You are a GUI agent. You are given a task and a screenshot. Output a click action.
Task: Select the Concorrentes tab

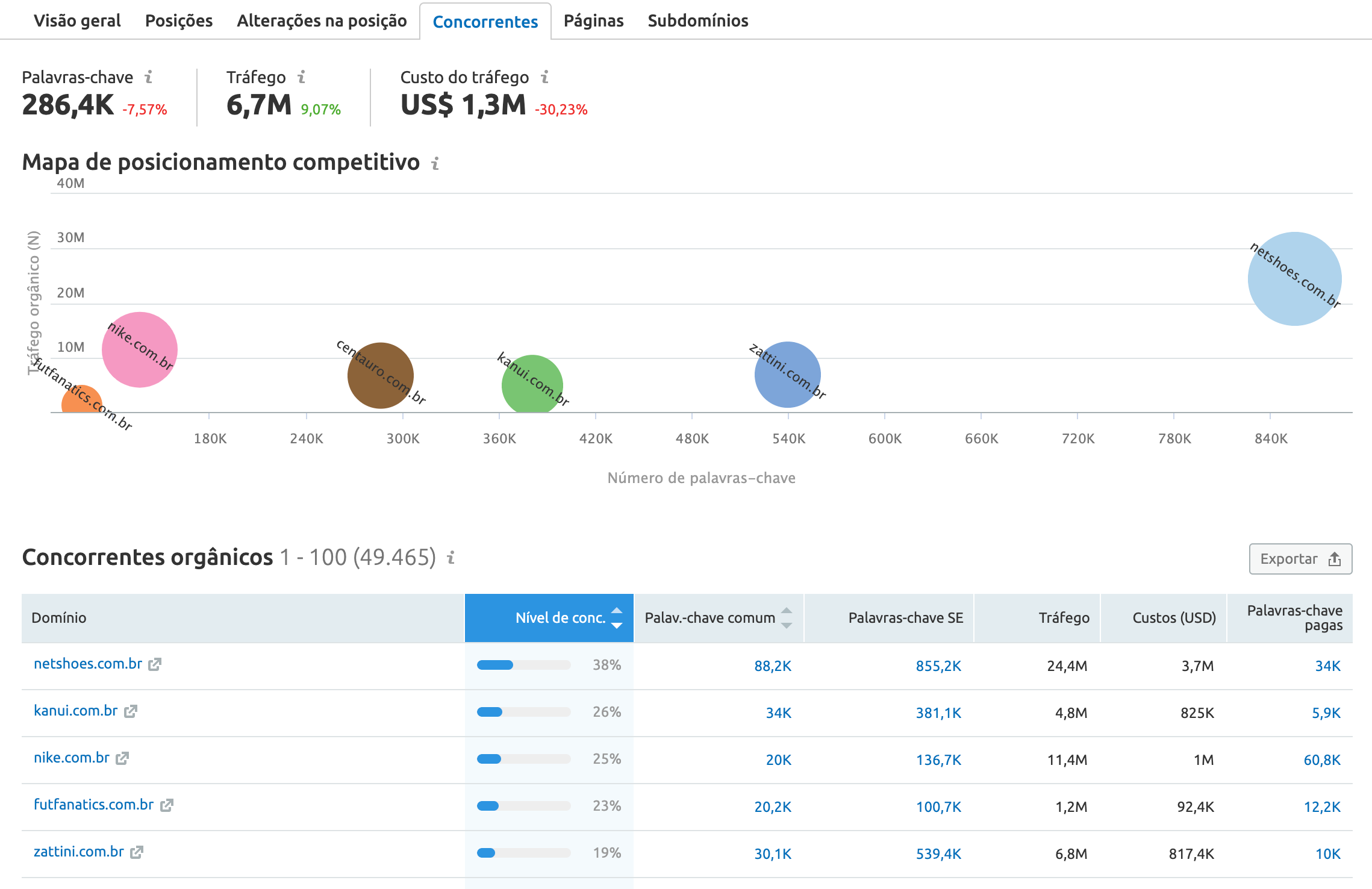click(x=485, y=22)
